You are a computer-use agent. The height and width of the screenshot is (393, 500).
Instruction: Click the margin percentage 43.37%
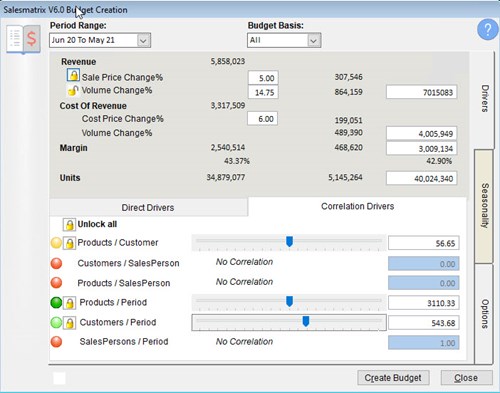pyautogui.click(x=237, y=161)
